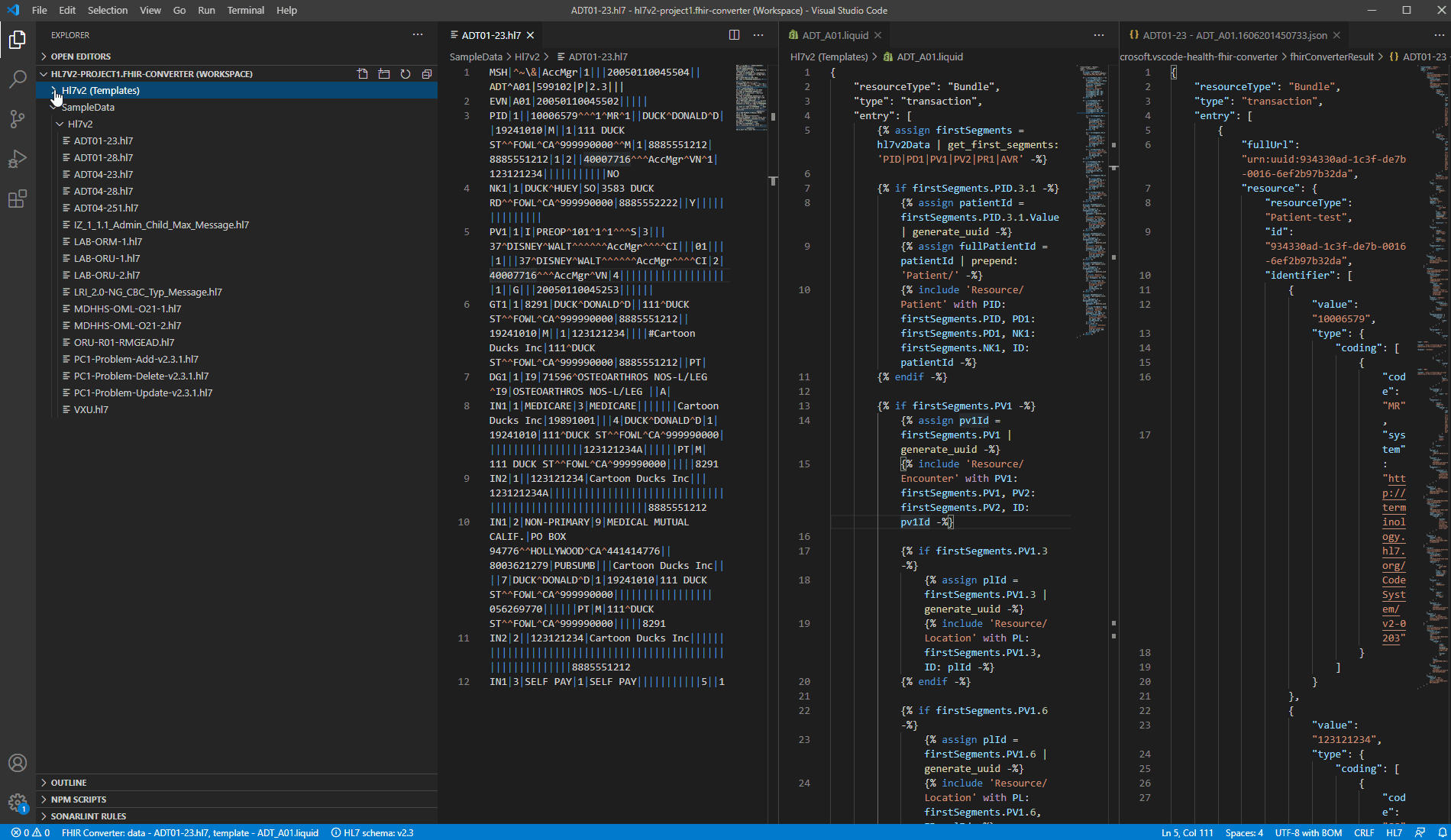1451x840 pixels.
Task: Expand the Outline section
Action: pyautogui.click(x=237, y=783)
